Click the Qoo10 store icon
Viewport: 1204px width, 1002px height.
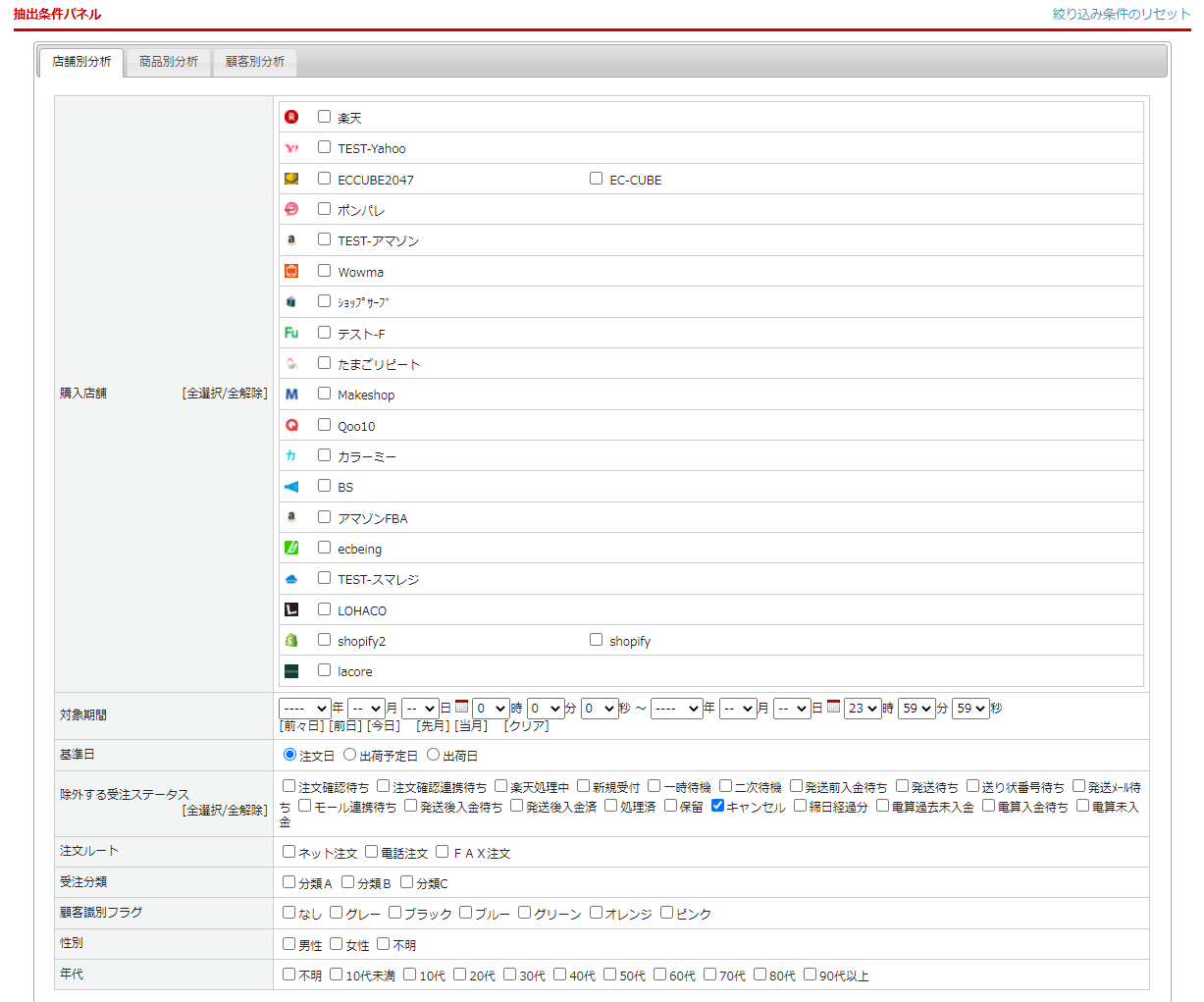pyautogui.click(x=291, y=425)
